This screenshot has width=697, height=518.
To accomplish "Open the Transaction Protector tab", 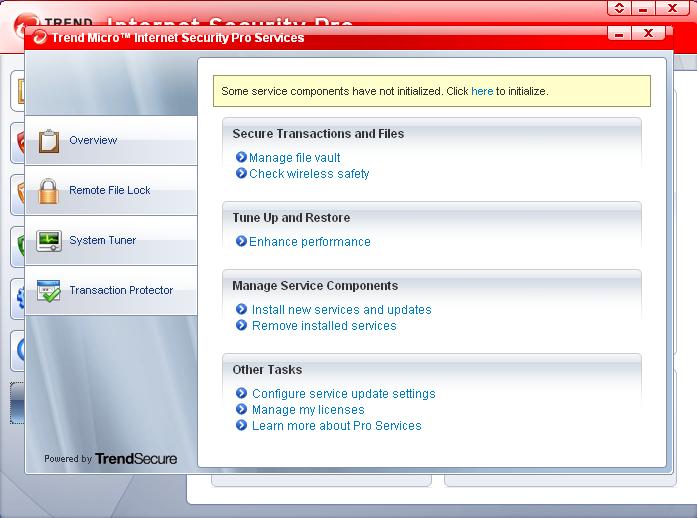I will click(111, 291).
